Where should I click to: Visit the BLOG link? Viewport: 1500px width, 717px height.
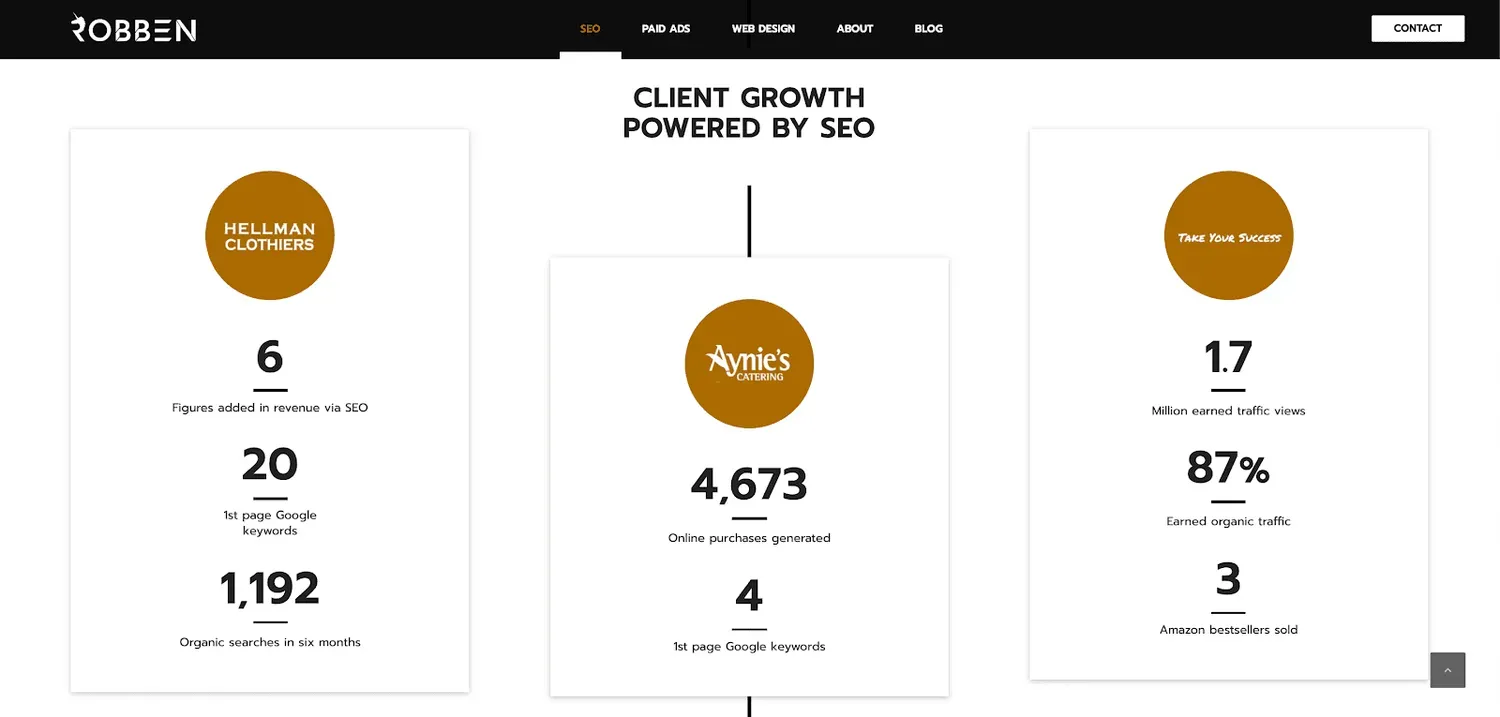pos(928,28)
